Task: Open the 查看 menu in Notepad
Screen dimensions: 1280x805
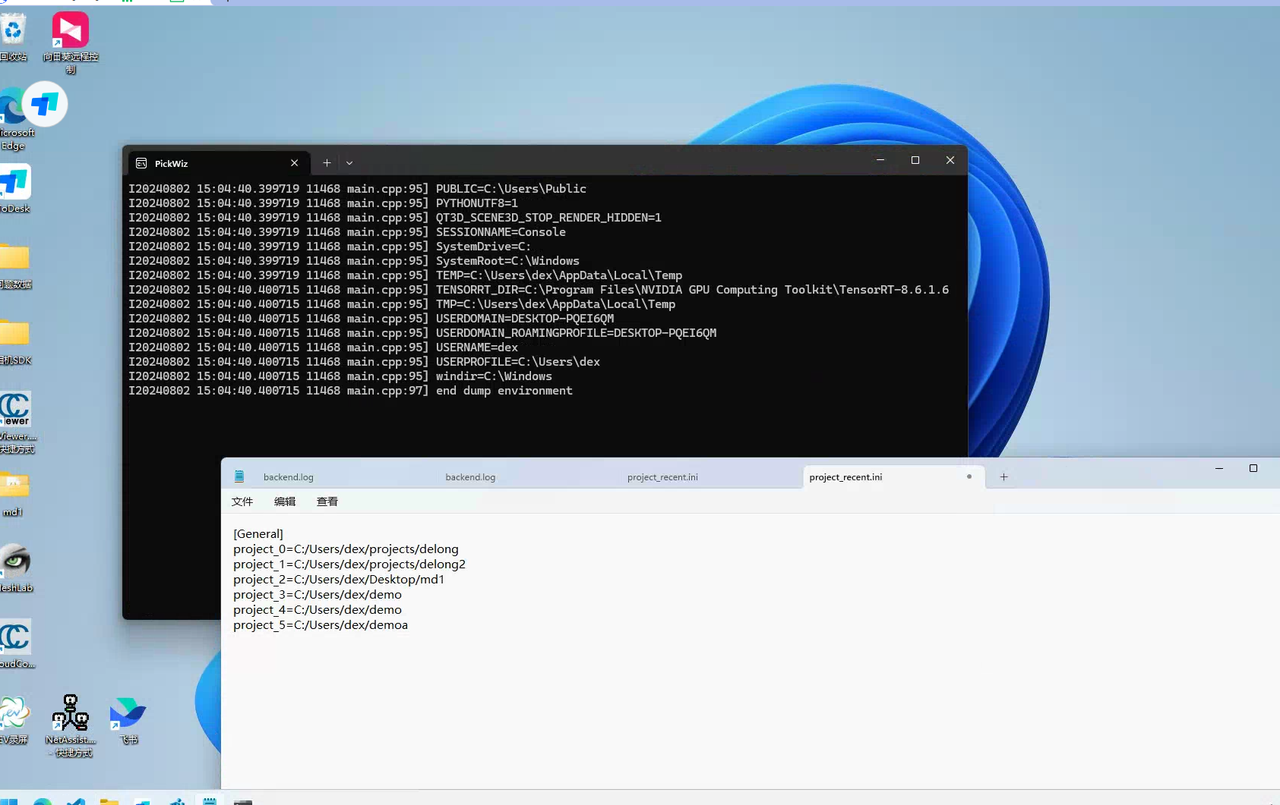Action: coord(327,502)
